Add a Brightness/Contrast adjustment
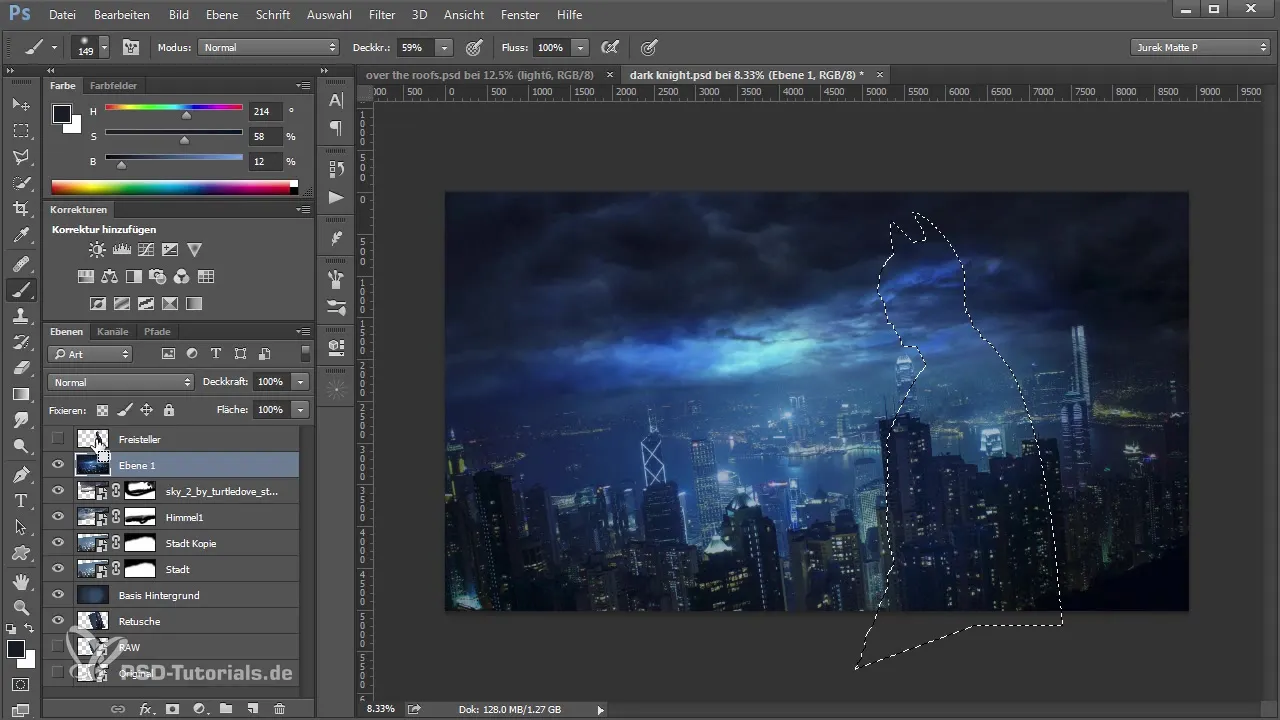Screen dimensions: 1280x720 pyautogui.click(x=97, y=250)
